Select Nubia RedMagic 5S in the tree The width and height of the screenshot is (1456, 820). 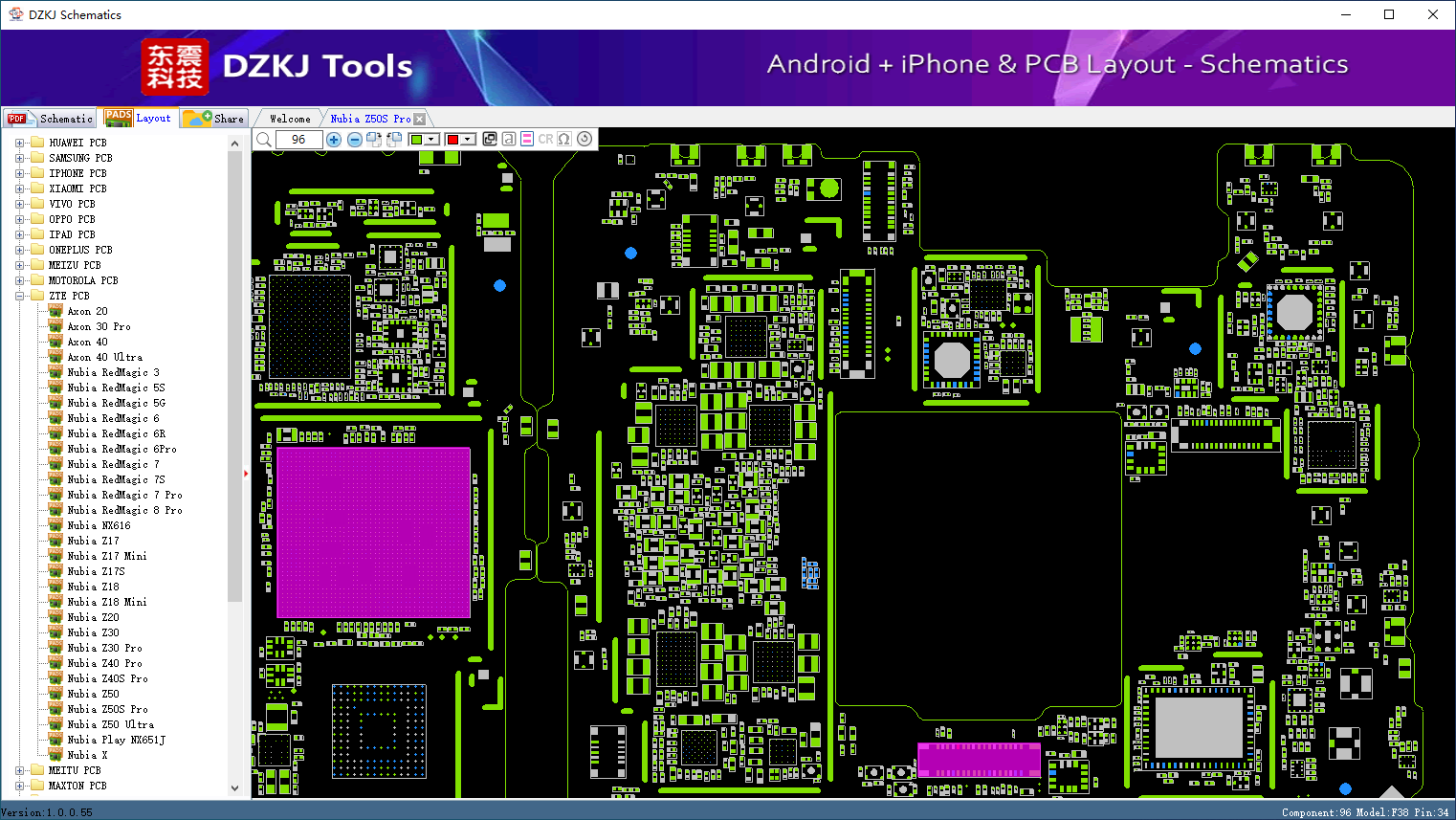click(116, 388)
